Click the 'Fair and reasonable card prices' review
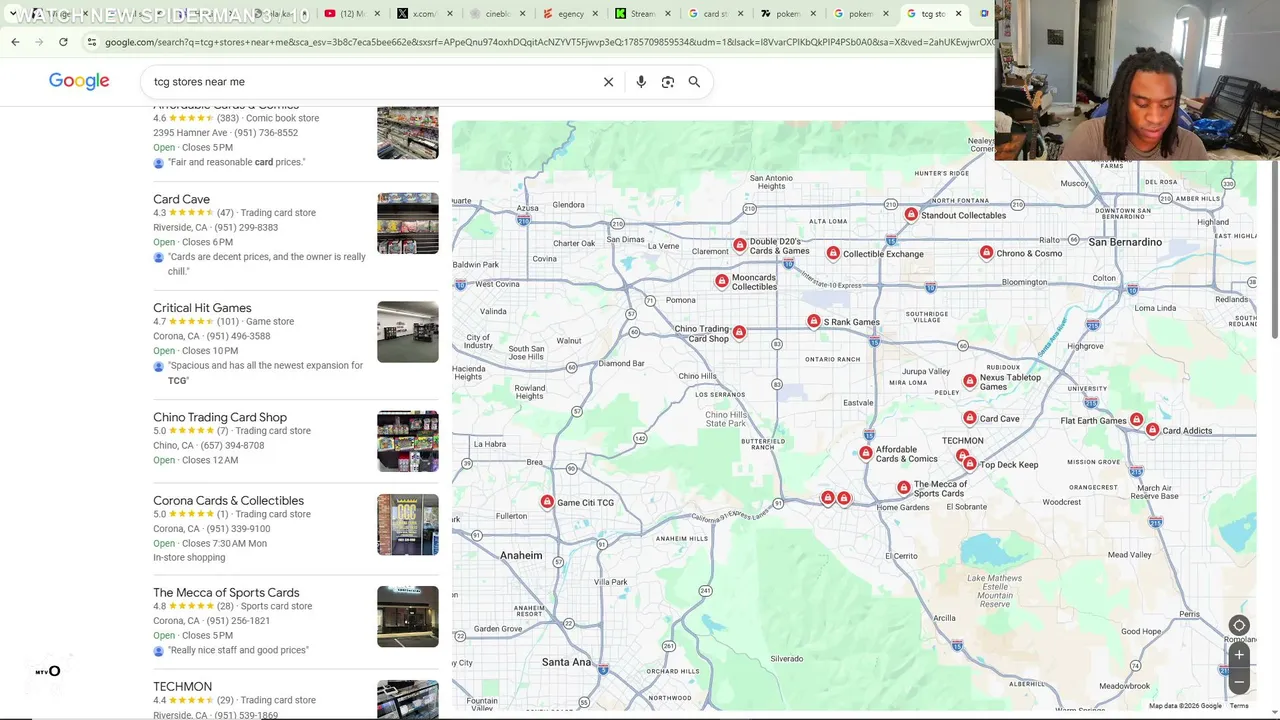Screen dimensions: 1280x720 point(236,162)
